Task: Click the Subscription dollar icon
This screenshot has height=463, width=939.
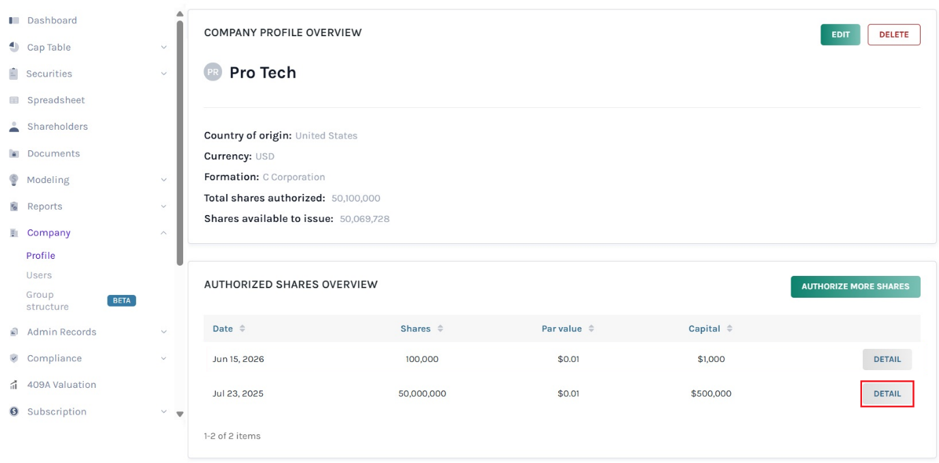Action: pyautogui.click(x=14, y=411)
